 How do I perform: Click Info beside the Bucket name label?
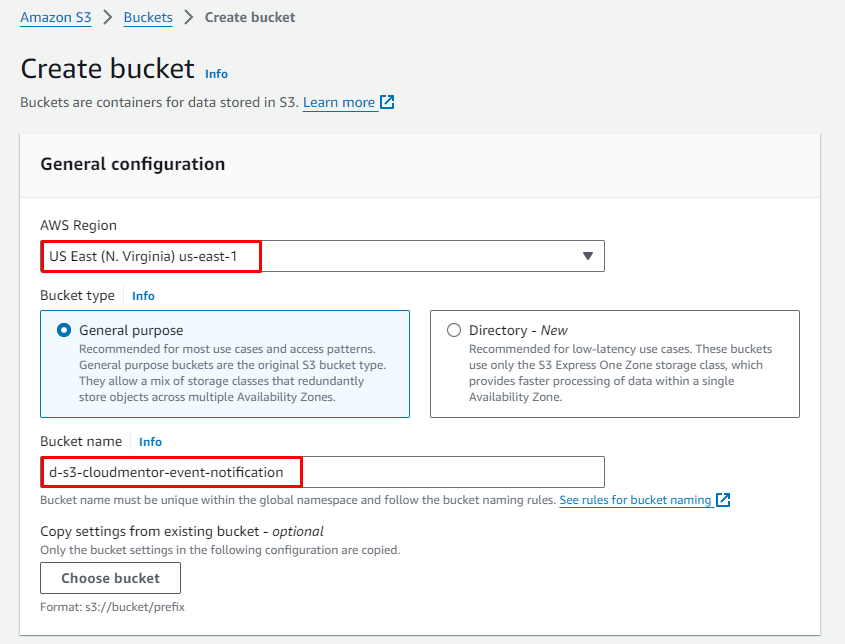[x=150, y=442]
